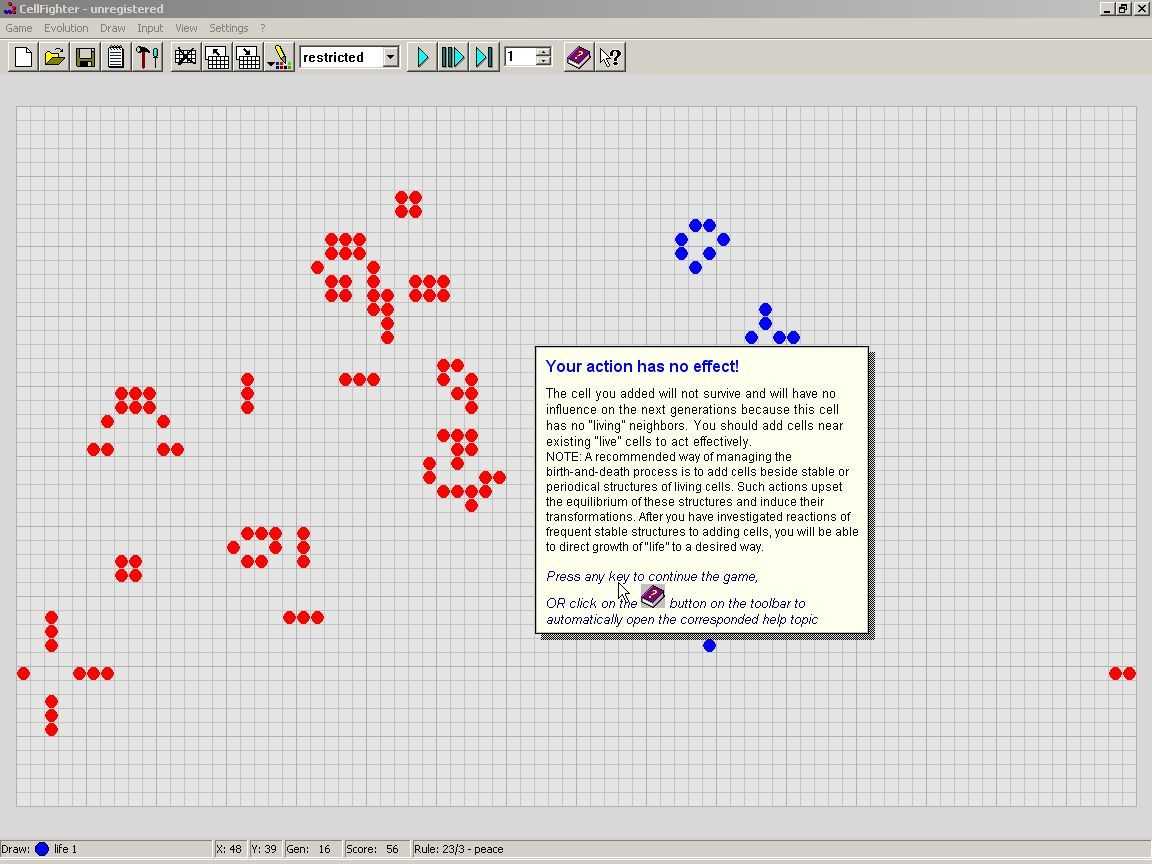This screenshot has width=1152, height=864.
Task: Open the notepad document icon in the toolbar
Action: (x=116, y=57)
